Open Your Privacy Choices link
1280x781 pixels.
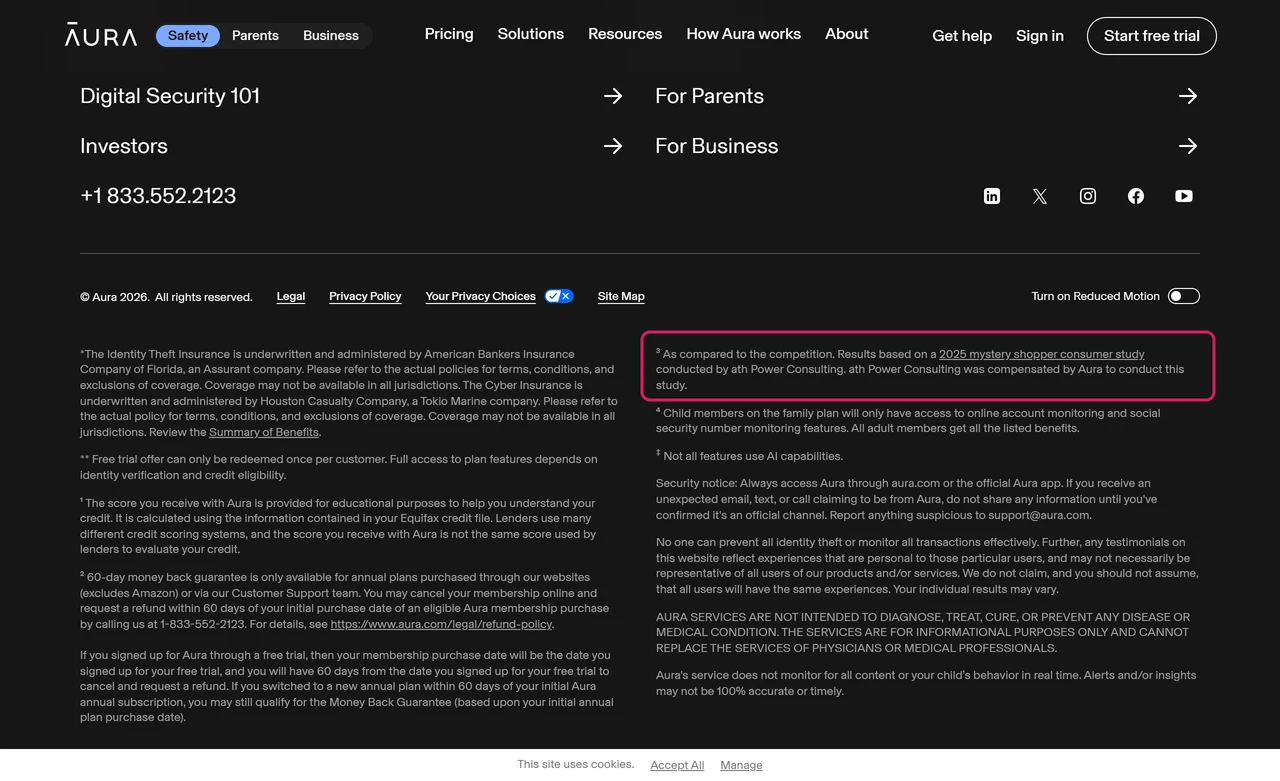(480, 297)
